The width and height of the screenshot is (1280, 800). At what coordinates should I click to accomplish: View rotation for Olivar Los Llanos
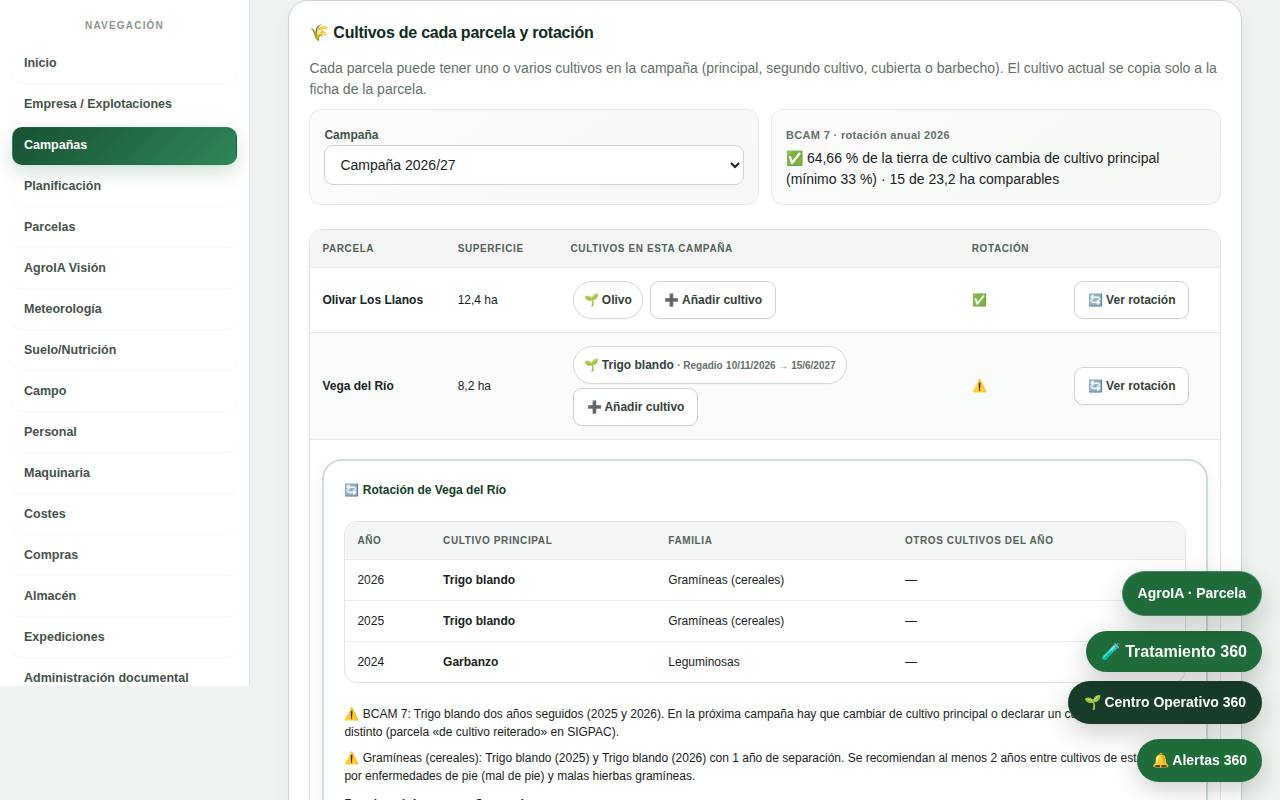1131,300
